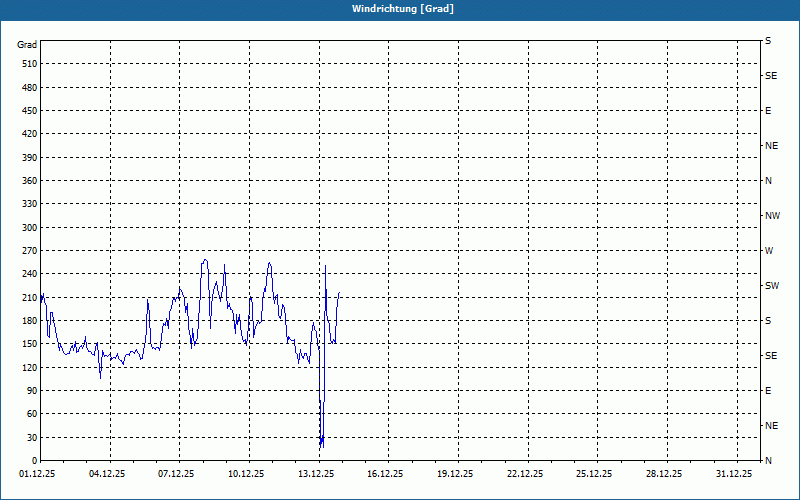Pick the y-axis value "330"
The width and height of the screenshot is (800, 500).
point(30,204)
